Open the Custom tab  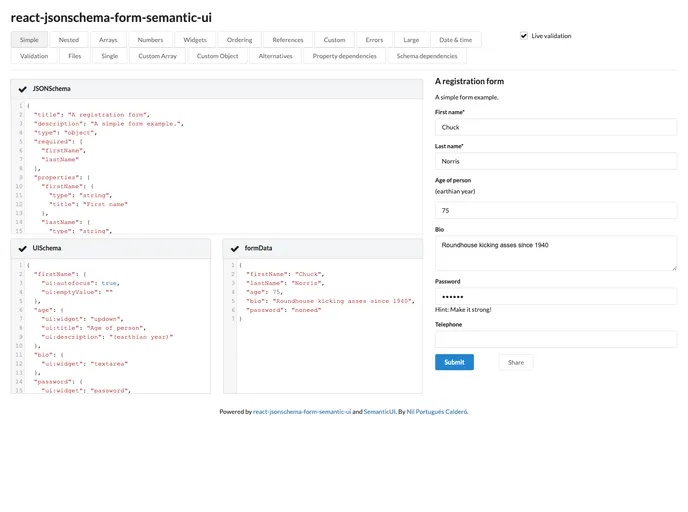(x=334, y=40)
